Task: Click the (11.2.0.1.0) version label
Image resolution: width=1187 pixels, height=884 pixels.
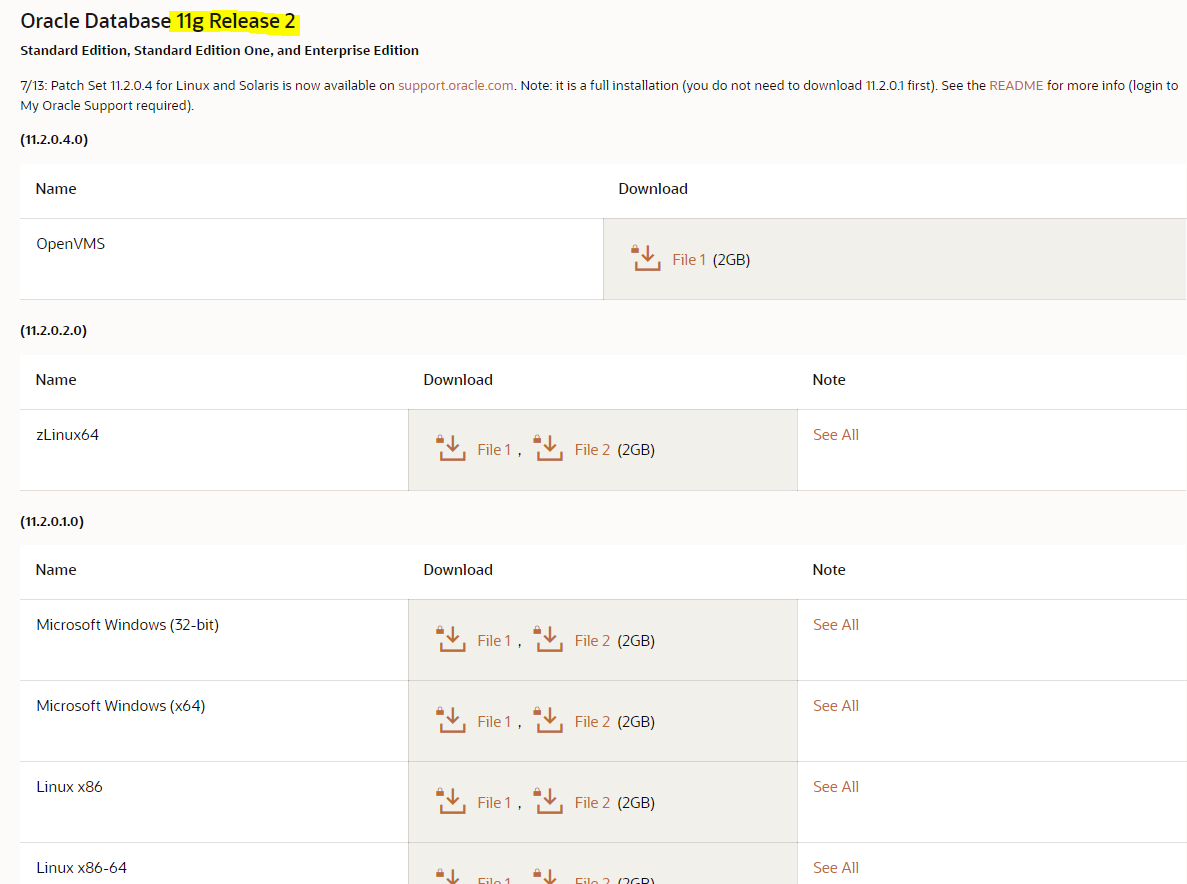Action: click(52, 521)
